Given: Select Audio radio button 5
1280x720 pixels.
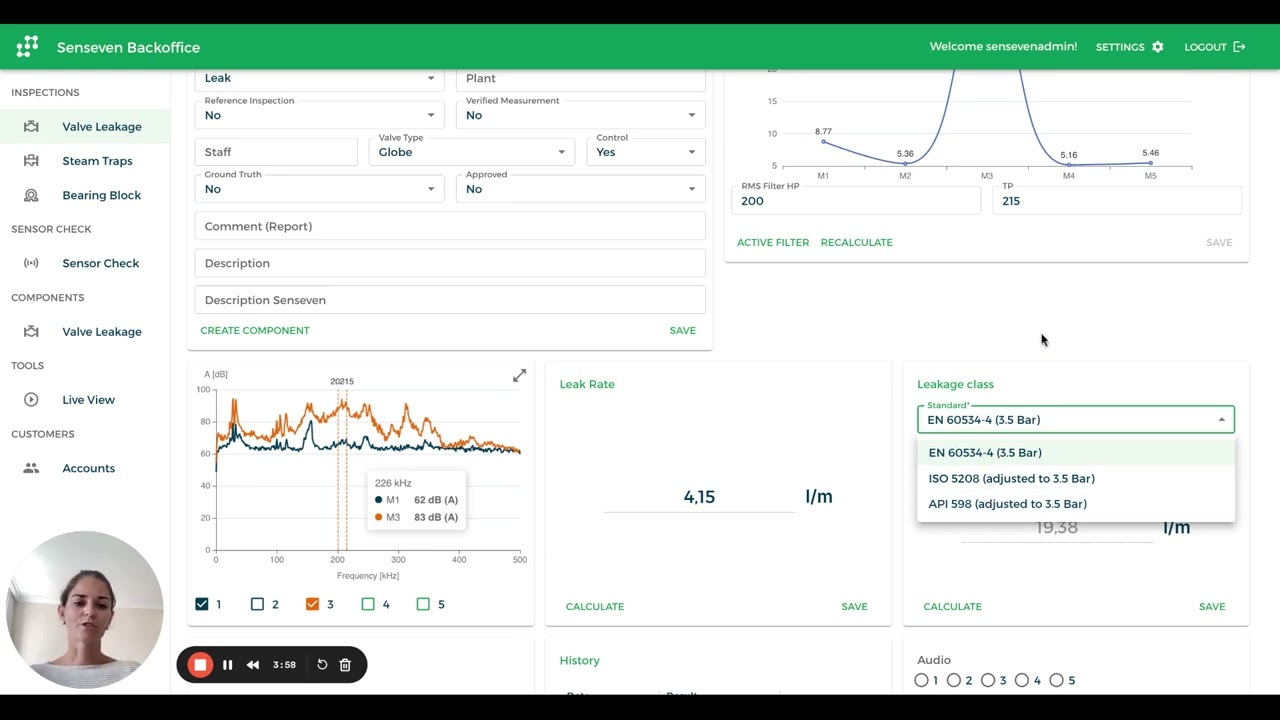Looking at the screenshot, I should point(1056,680).
